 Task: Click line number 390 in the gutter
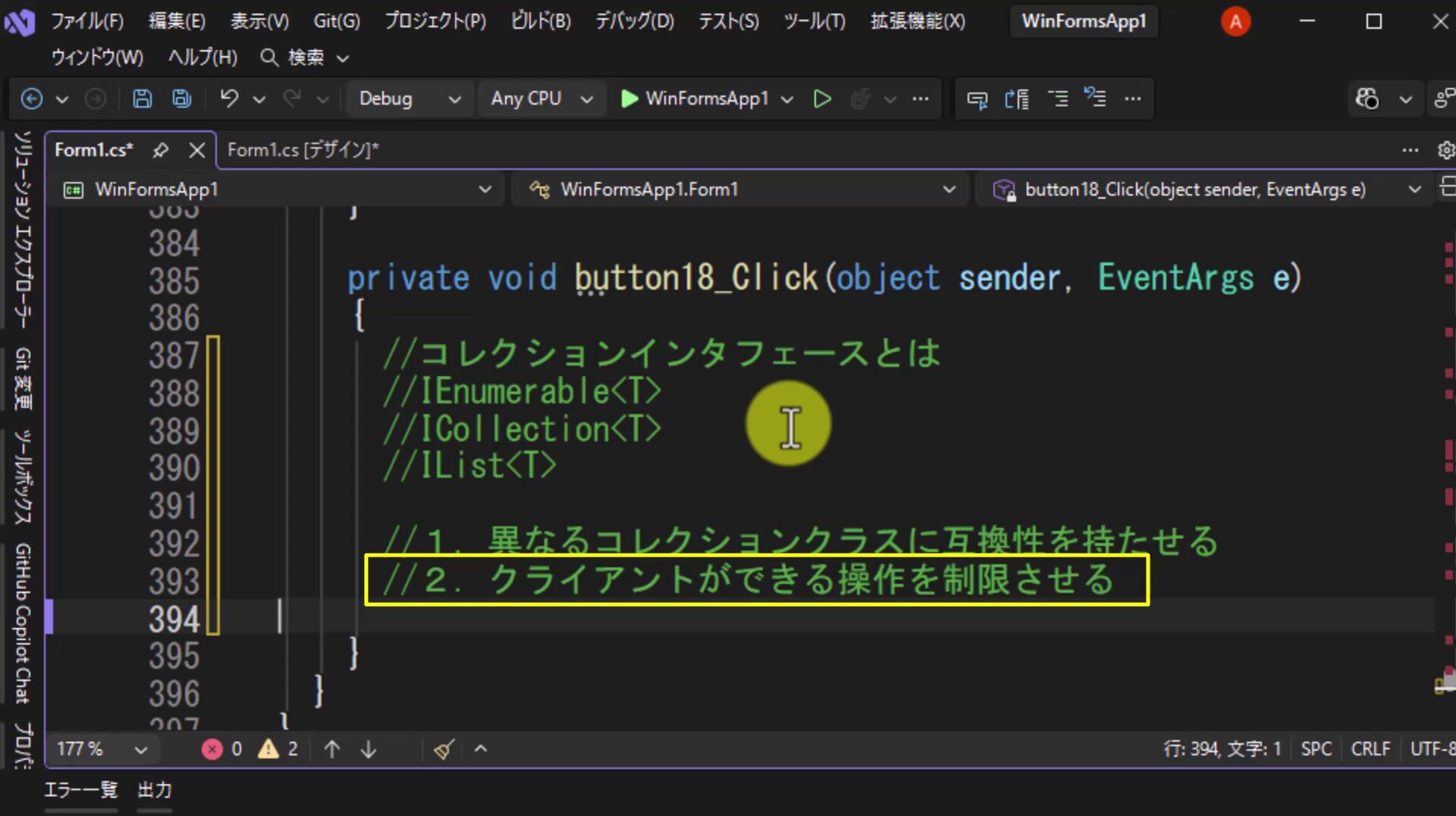pyautogui.click(x=174, y=468)
